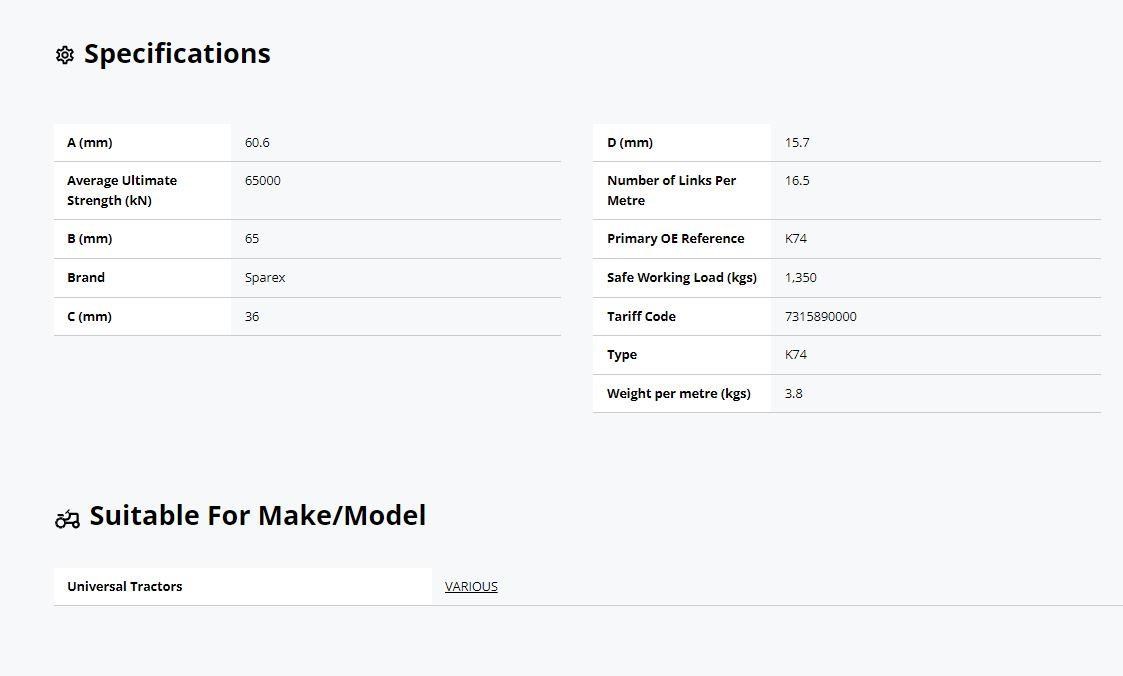The height and width of the screenshot is (676, 1123).
Task: Click the Number of Links value 16.5
Action: (797, 180)
